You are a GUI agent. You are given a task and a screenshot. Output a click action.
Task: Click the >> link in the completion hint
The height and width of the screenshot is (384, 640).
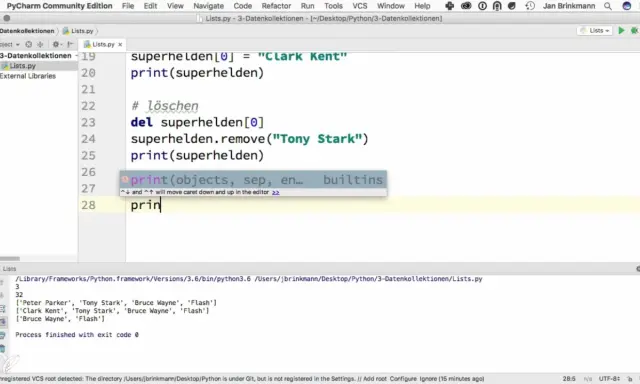(x=276, y=192)
